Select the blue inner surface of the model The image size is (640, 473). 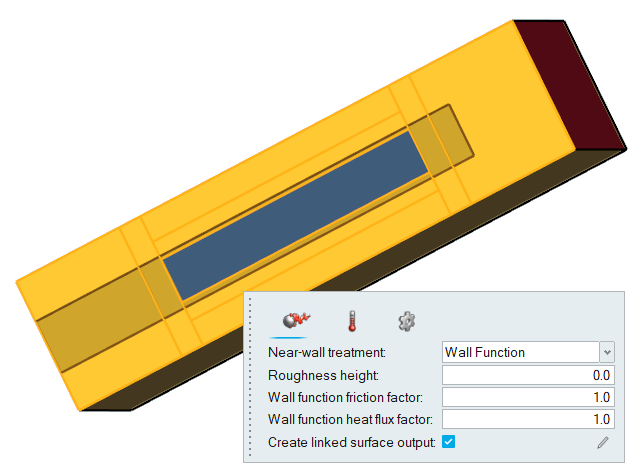pyautogui.click(x=296, y=216)
